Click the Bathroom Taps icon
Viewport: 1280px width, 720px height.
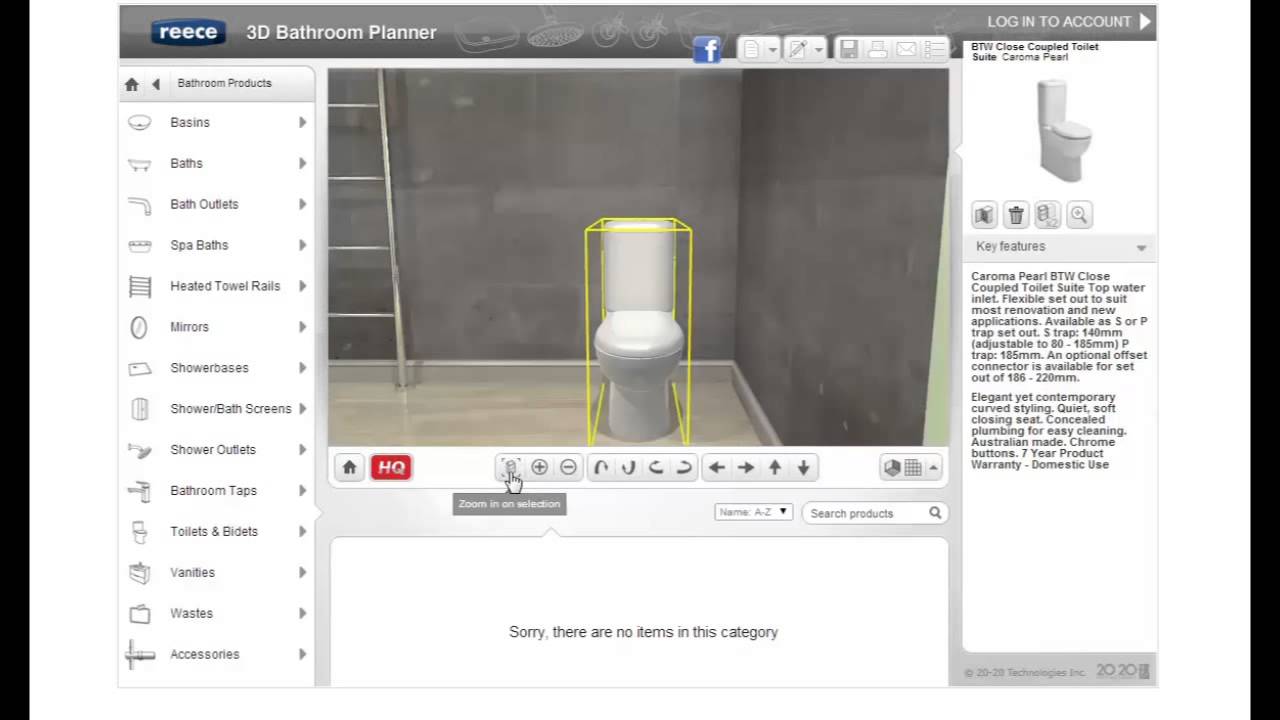tap(140, 491)
